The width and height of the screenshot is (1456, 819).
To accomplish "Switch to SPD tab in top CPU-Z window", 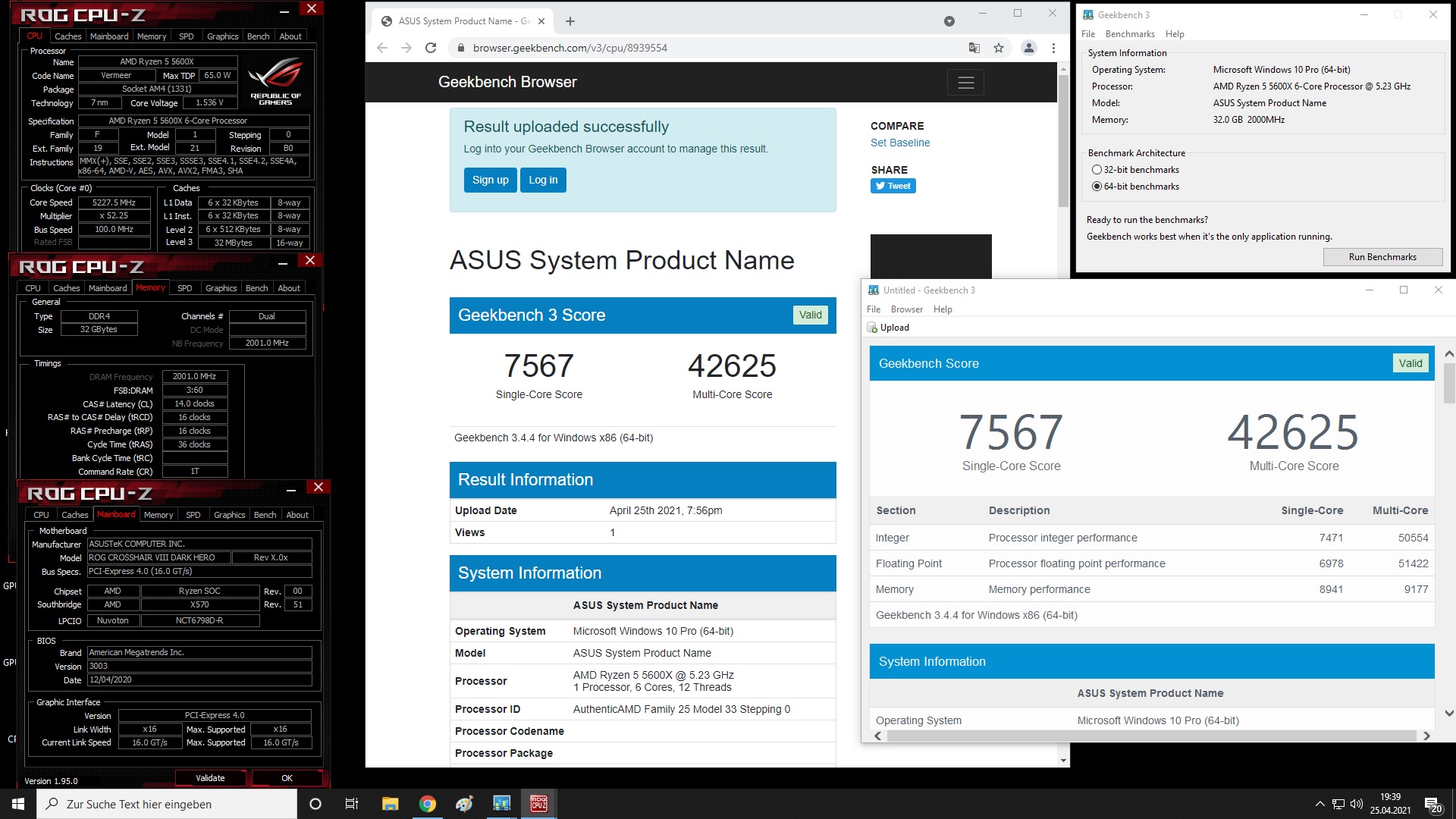I will tap(186, 36).
